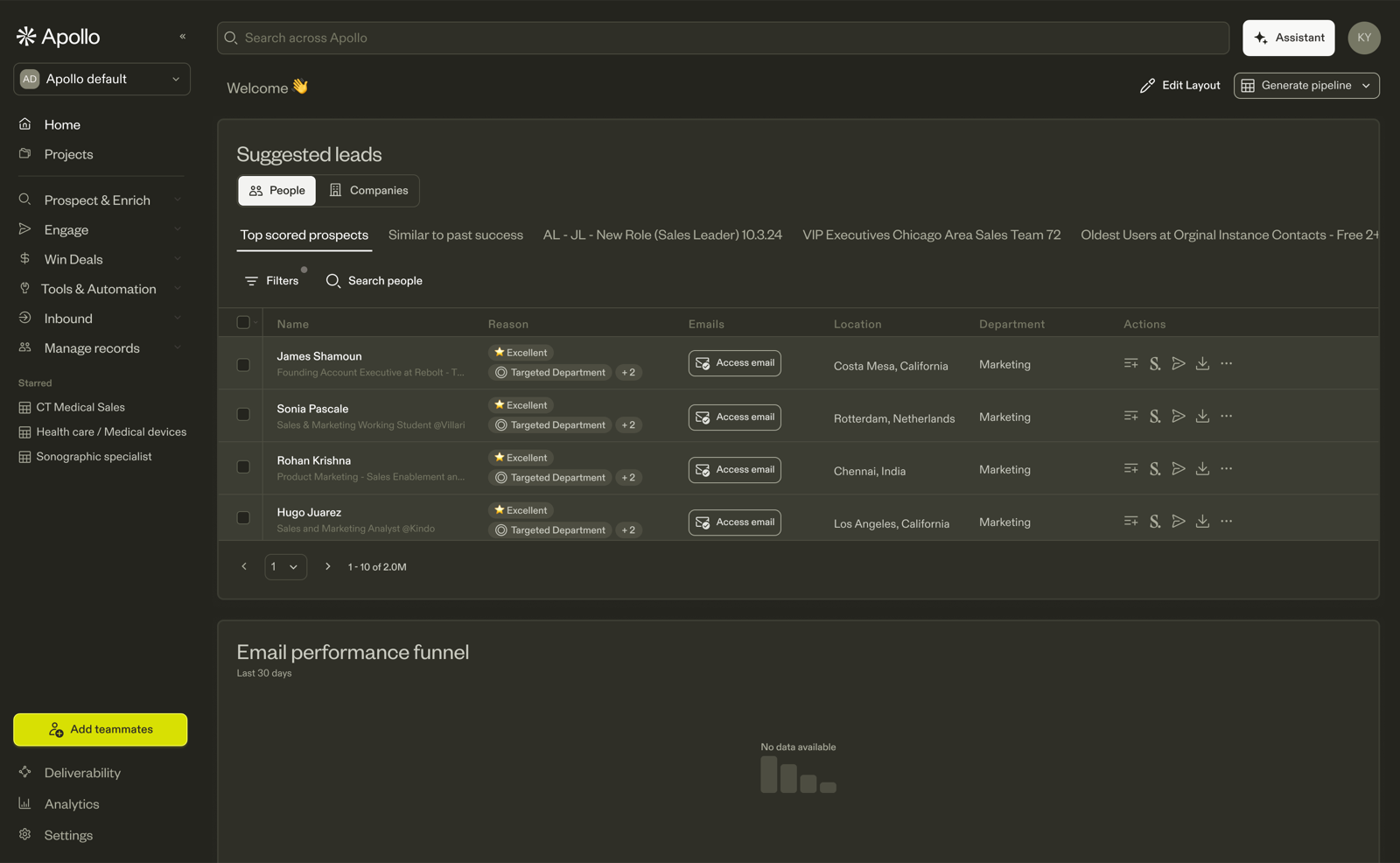Add James Shamoun to a sequence
The height and width of the screenshot is (863, 1400).
pyautogui.click(x=1155, y=363)
